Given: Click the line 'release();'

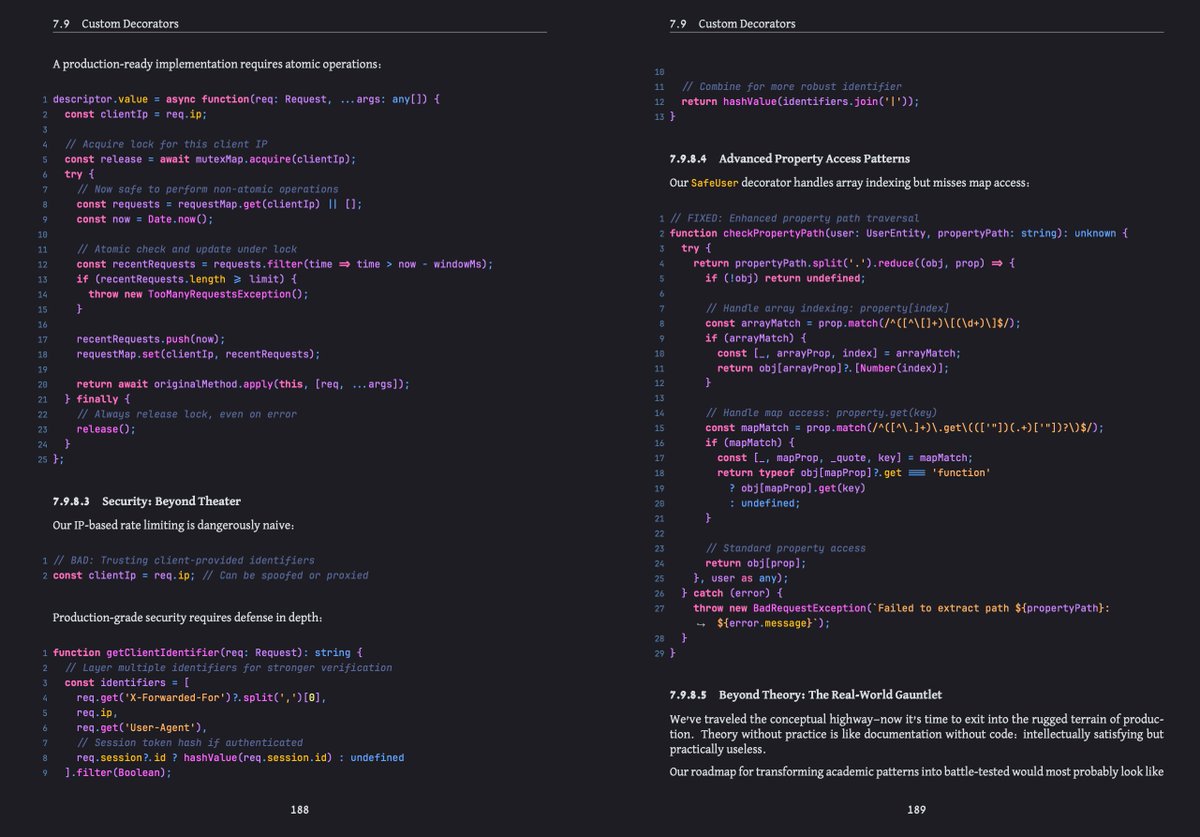Looking at the screenshot, I should (x=106, y=429).
